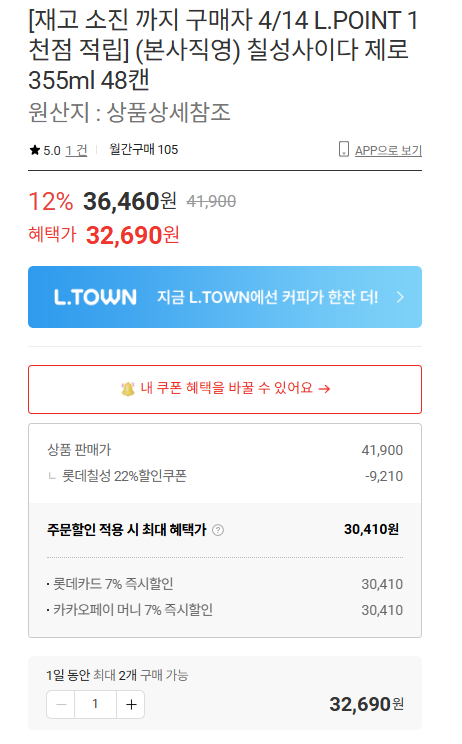Click the quantity input field showing 1
462x744 pixels.
click(95, 705)
